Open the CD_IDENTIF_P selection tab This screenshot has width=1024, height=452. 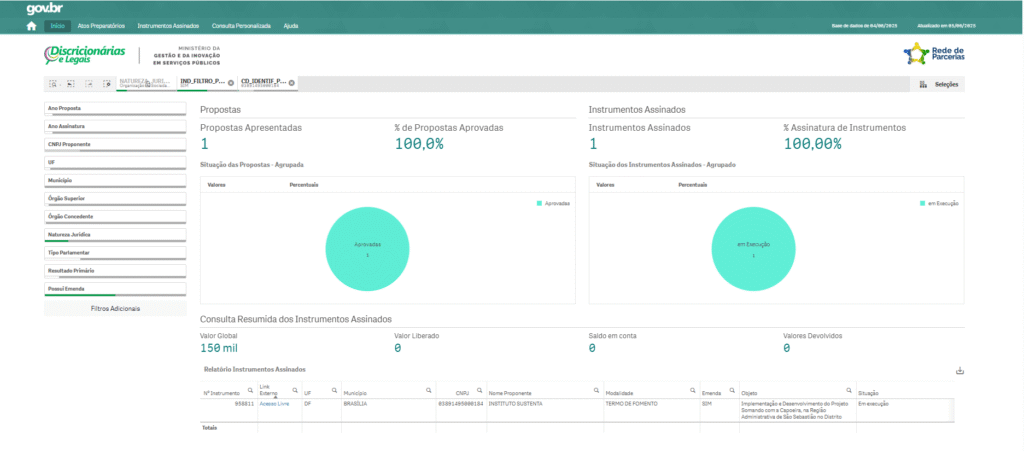[x=268, y=84]
